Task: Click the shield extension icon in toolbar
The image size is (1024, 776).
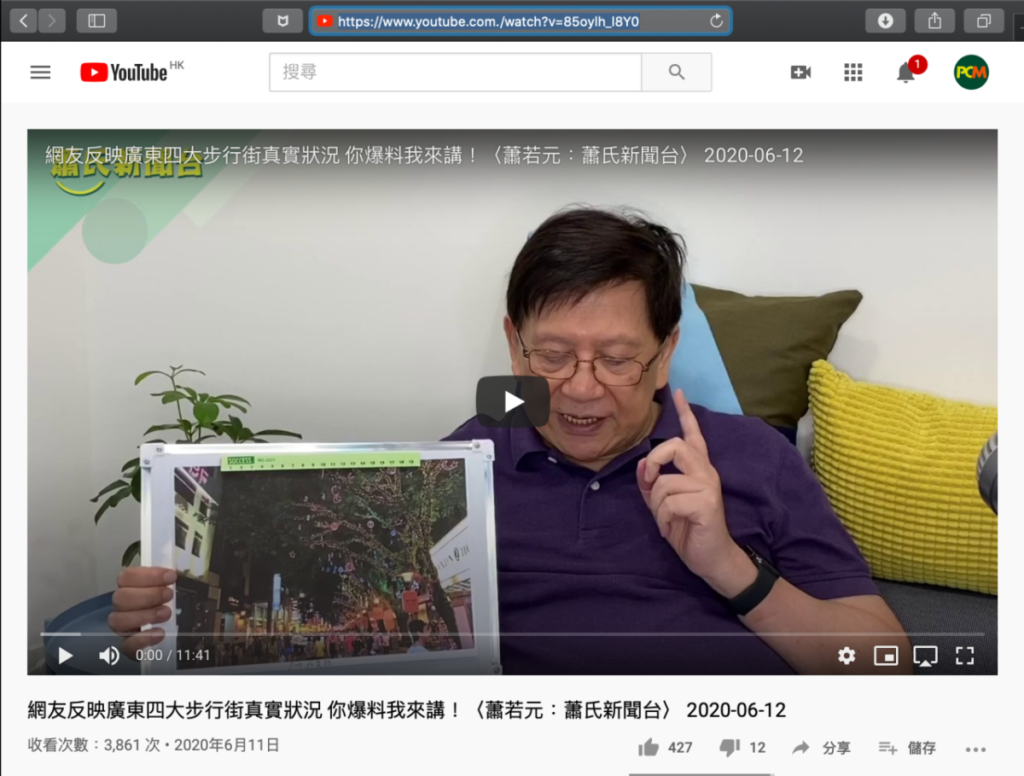Action: (x=282, y=21)
